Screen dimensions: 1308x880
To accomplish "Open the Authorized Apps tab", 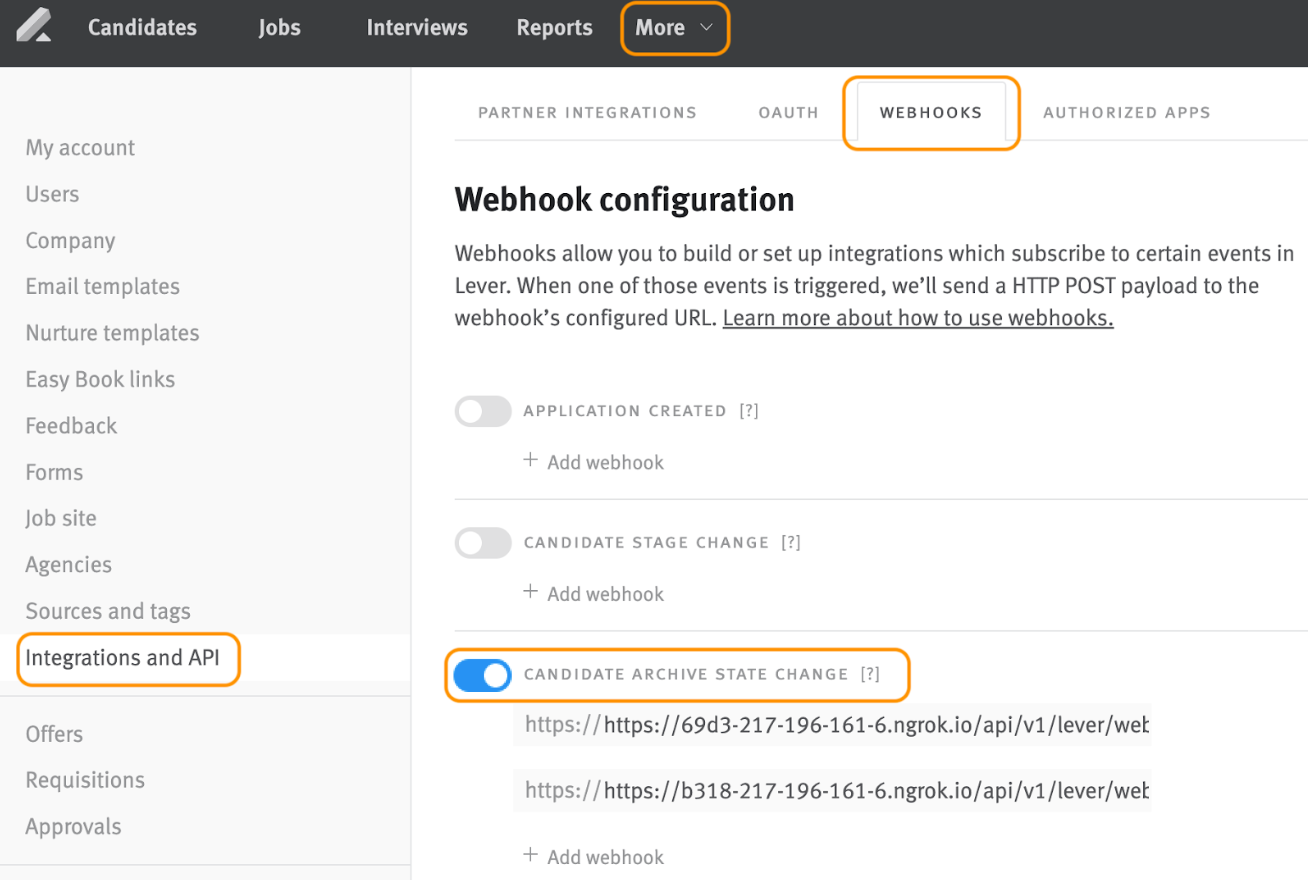I will tap(1127, 113).
